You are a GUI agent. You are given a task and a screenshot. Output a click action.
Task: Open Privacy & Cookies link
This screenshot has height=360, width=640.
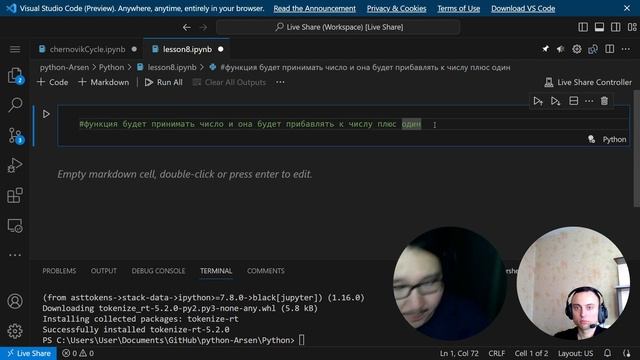tap(396, 8)
